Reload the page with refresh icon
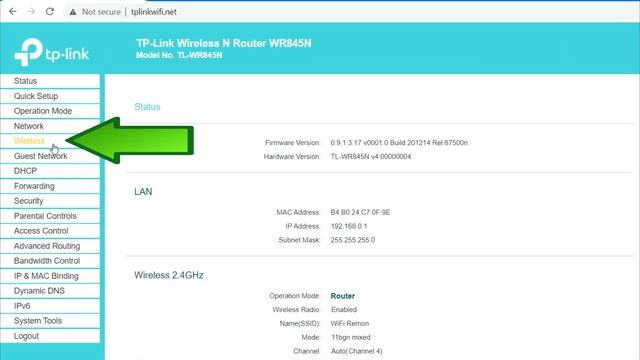The image size is (640, 360). click(x=50, y=11)
